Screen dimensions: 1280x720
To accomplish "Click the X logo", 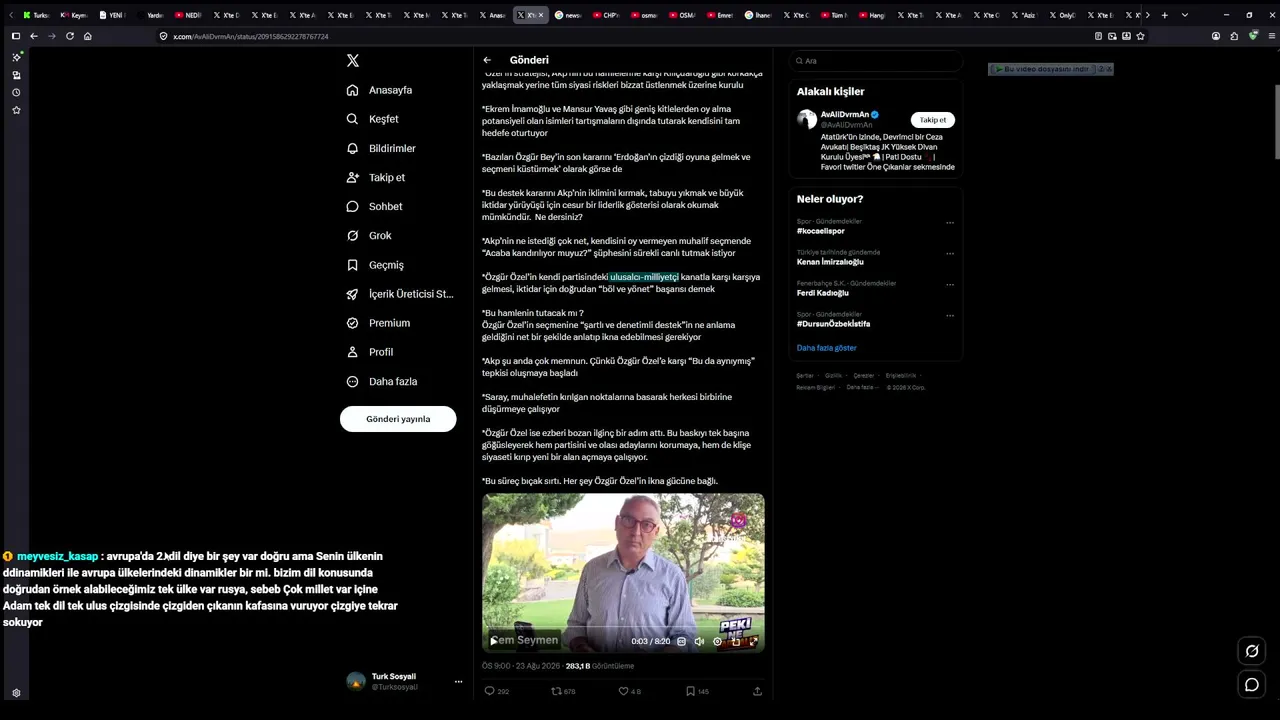I will 353,60.
